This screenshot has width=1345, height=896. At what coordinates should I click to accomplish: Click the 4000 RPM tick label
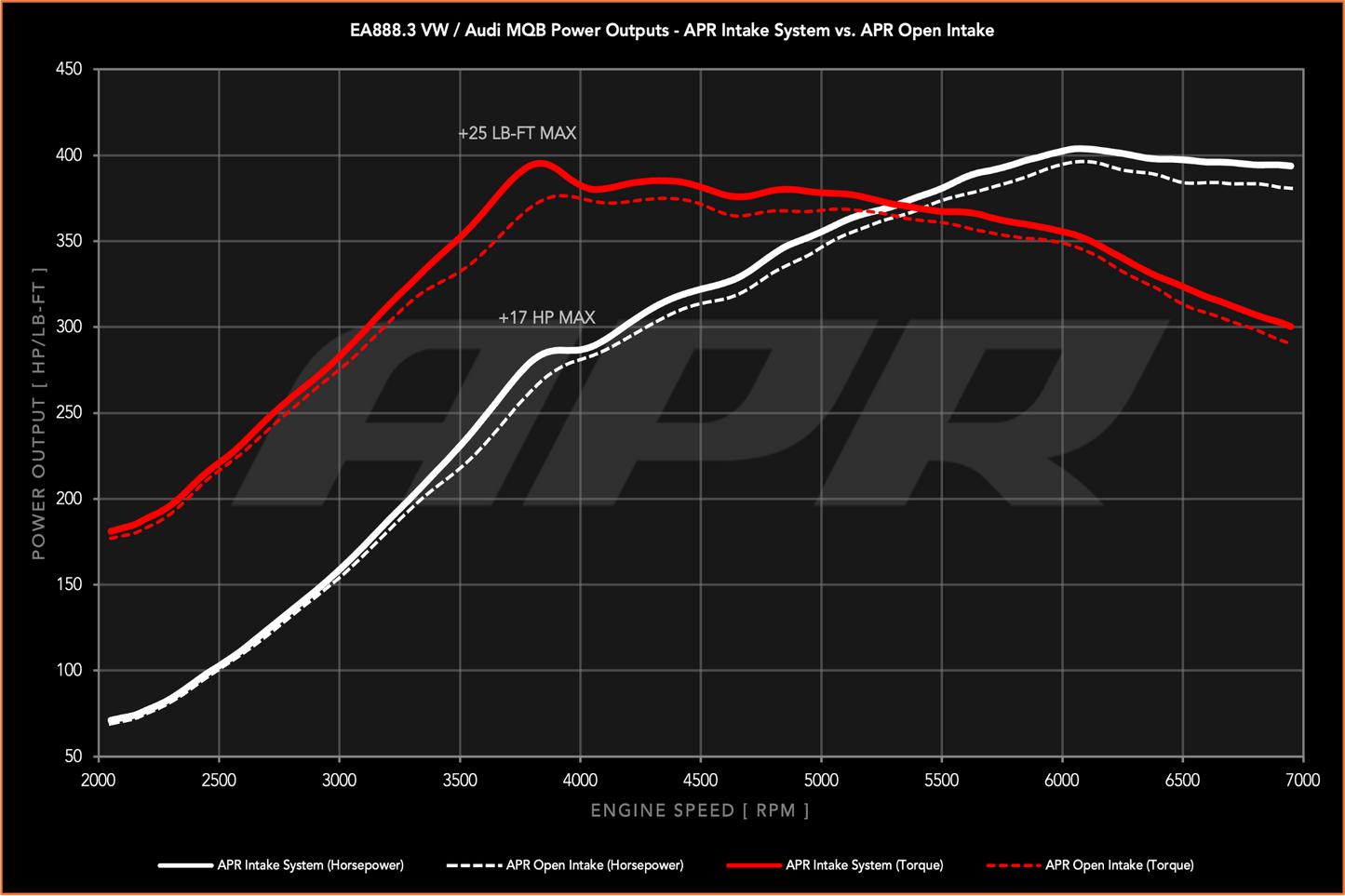click(x=581, y=781)
